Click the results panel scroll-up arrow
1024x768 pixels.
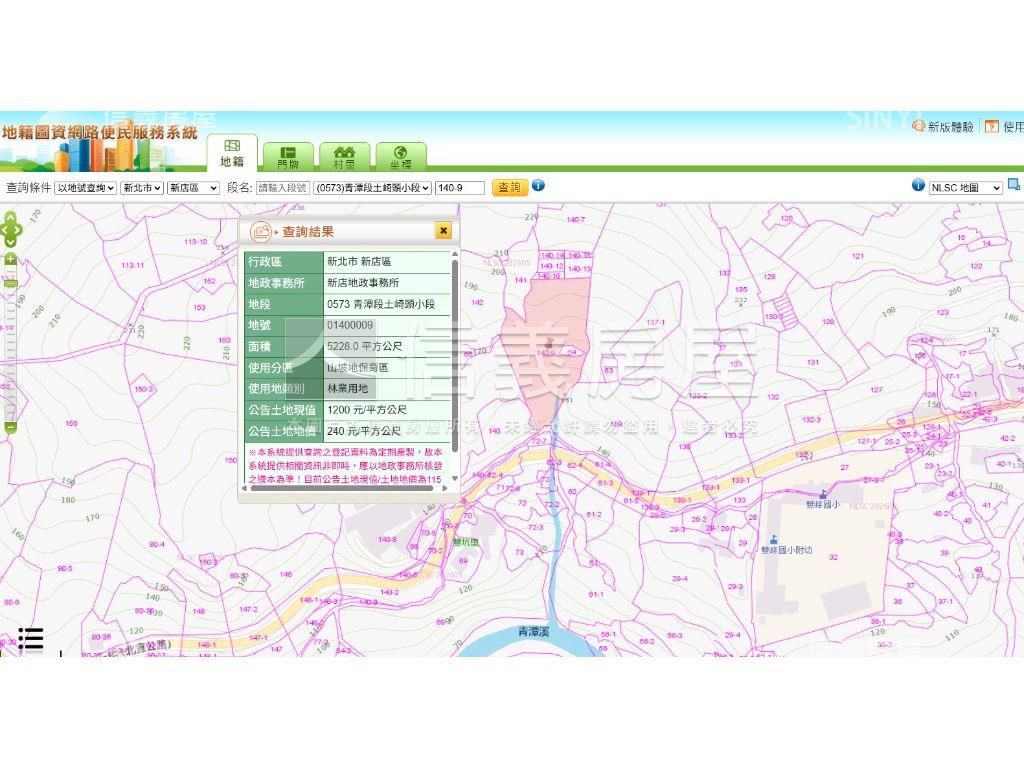455,254
